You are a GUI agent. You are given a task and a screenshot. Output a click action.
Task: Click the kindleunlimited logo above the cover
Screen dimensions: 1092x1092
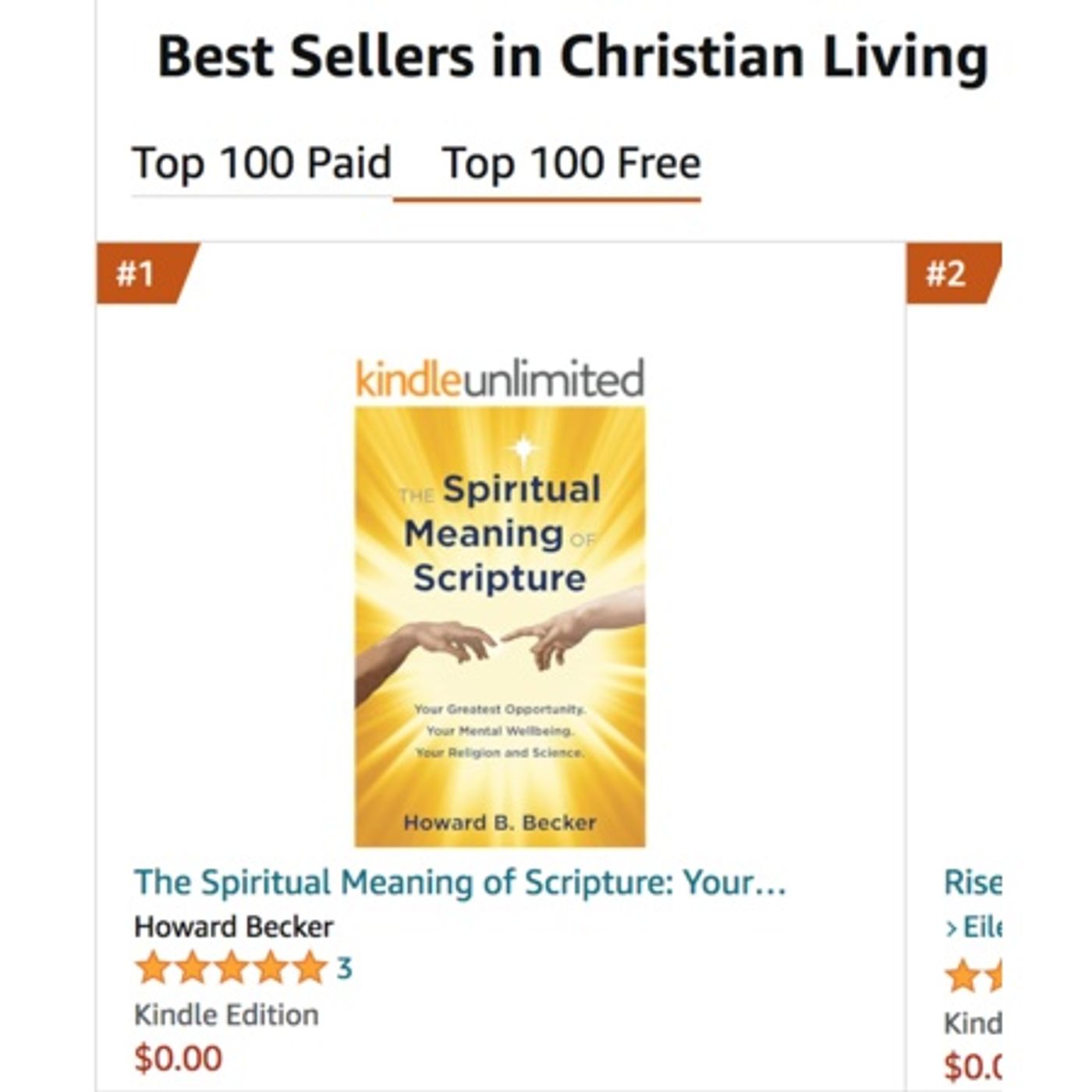coord(500,379)
